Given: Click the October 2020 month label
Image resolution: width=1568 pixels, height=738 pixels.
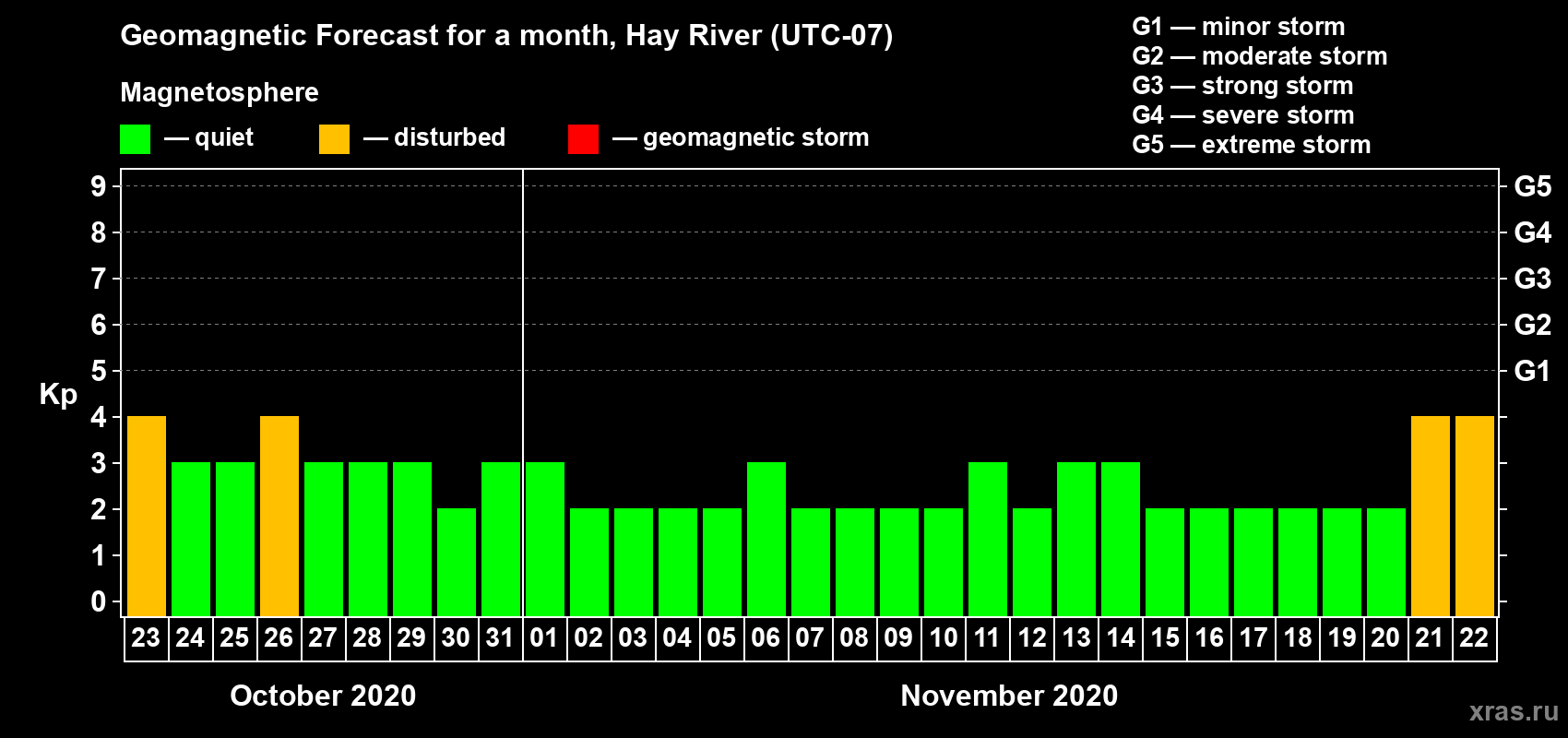Looking at the screenshot, I should click(x=323, y=696).
